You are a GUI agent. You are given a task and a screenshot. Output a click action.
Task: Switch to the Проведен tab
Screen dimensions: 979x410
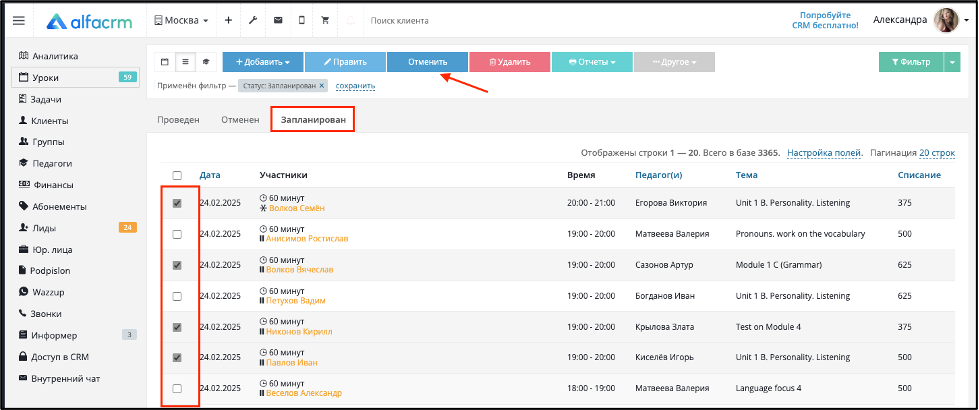point(178,120)
